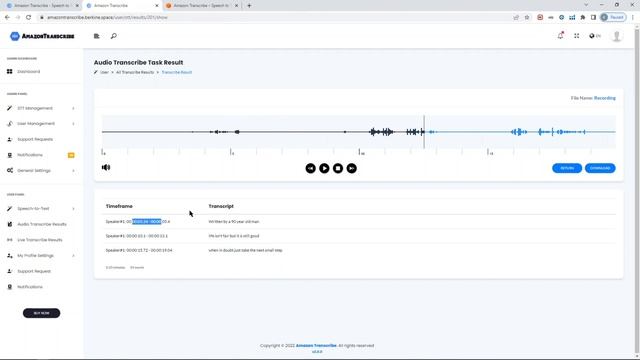This screenshot has height=360, width=640.
Task: Open Notifications in the user panel
Action: pyautogui.click(x=30, y=287)
